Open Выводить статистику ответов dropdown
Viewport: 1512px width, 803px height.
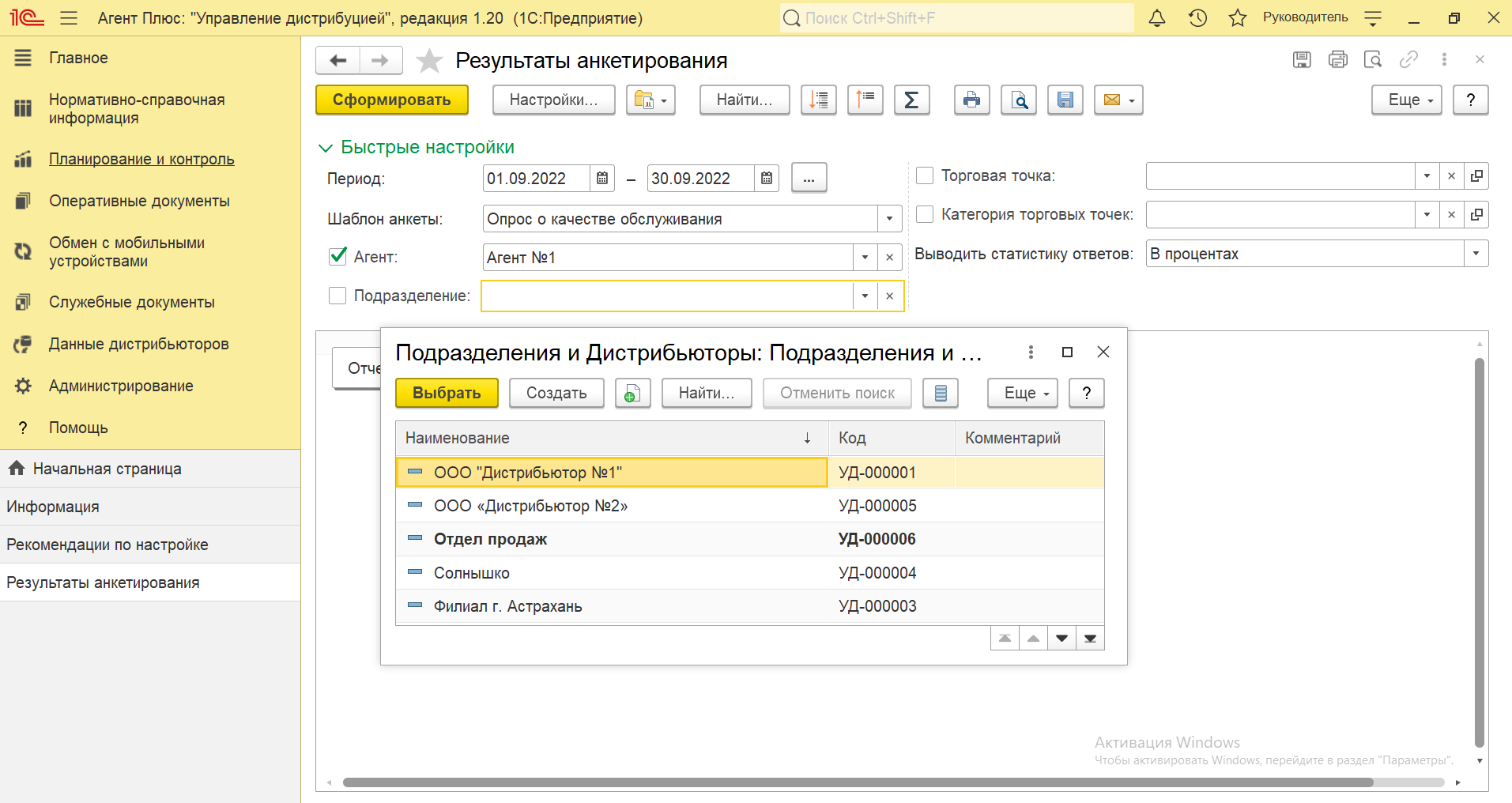(1476, 254)
